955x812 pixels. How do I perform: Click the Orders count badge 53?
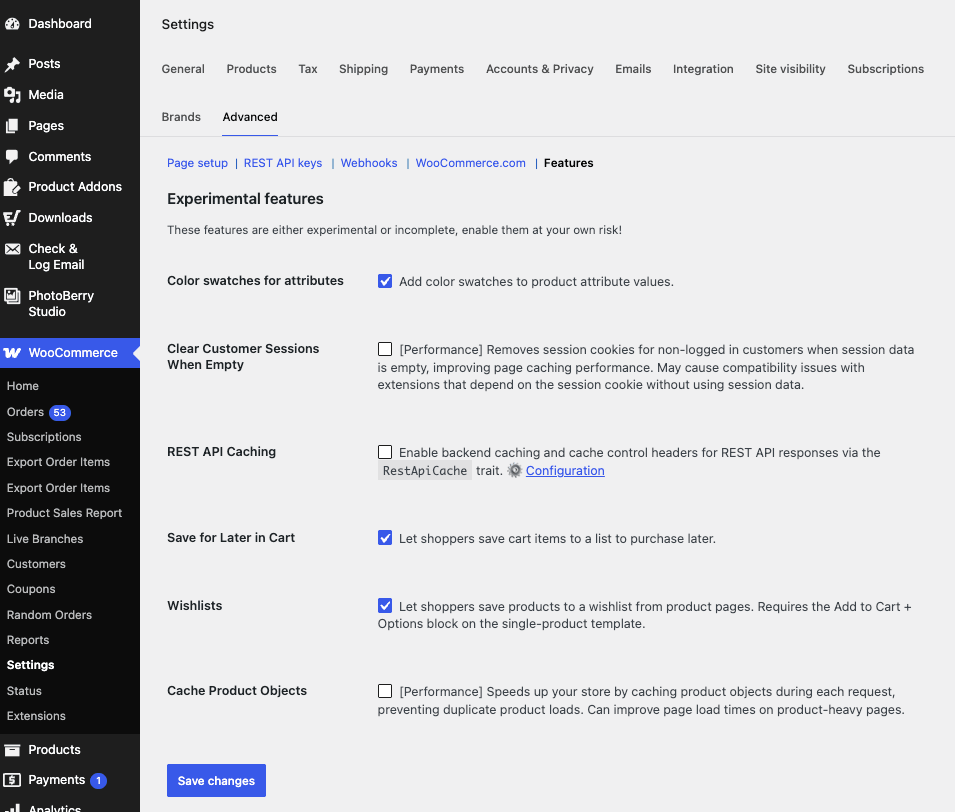coord(60,412)
